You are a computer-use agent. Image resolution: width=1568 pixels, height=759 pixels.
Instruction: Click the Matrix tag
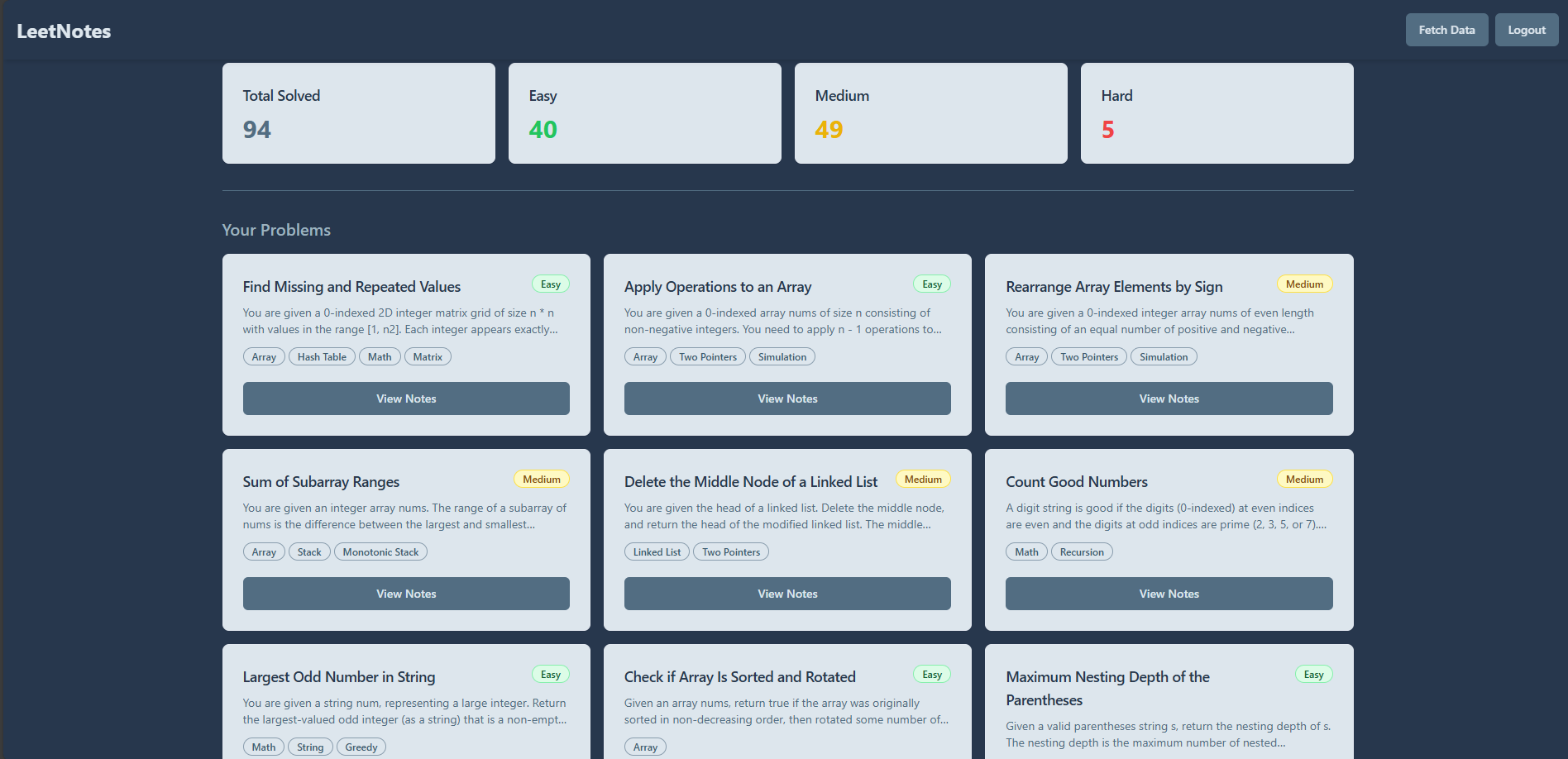428,357
